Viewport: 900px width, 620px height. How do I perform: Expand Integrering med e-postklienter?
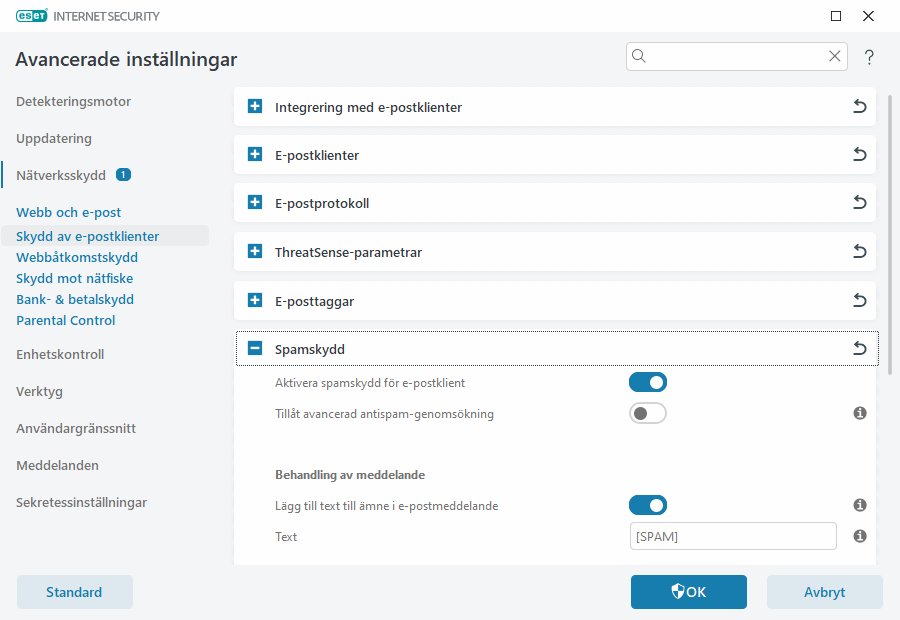coord(254,106)
